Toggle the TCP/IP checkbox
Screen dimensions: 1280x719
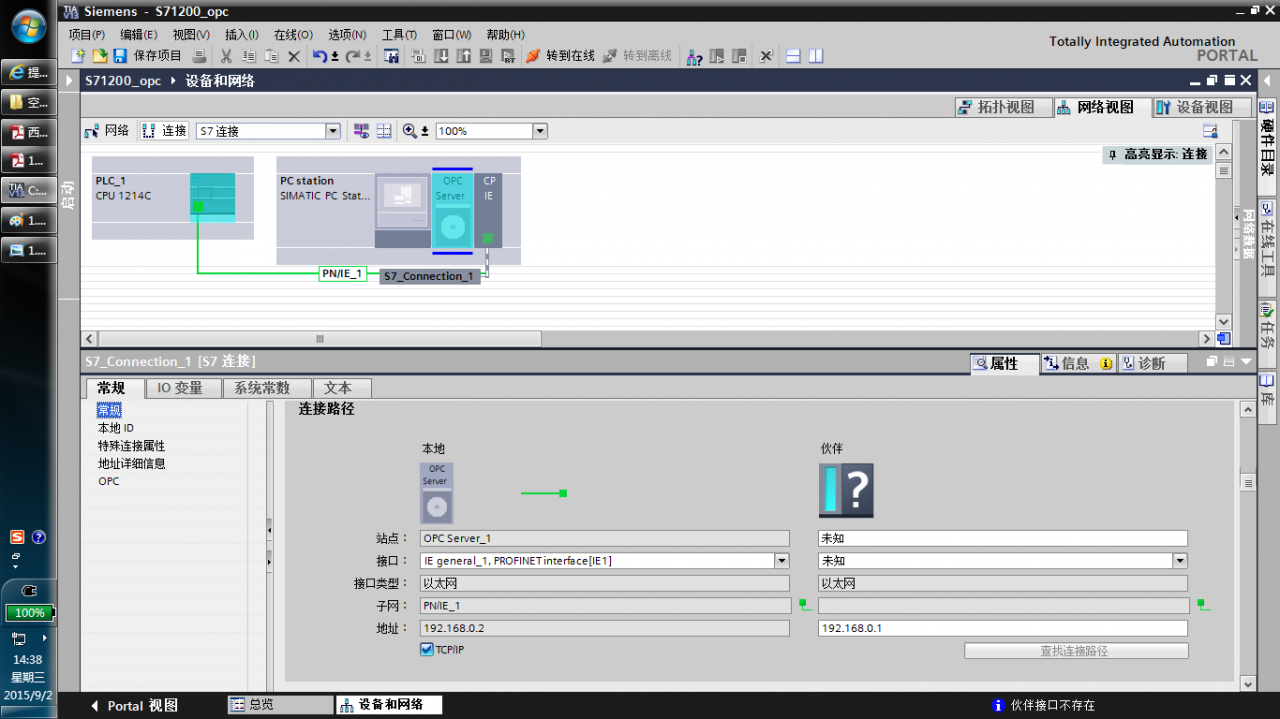(x=427, y=650)
